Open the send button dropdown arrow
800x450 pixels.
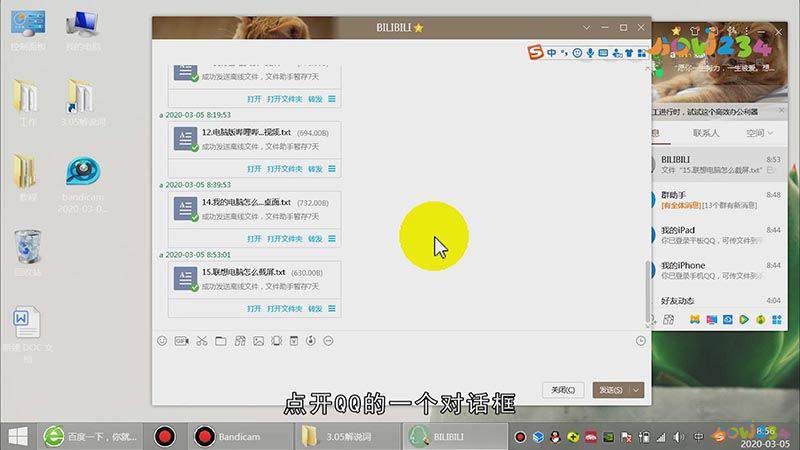(x=636, y=390)
